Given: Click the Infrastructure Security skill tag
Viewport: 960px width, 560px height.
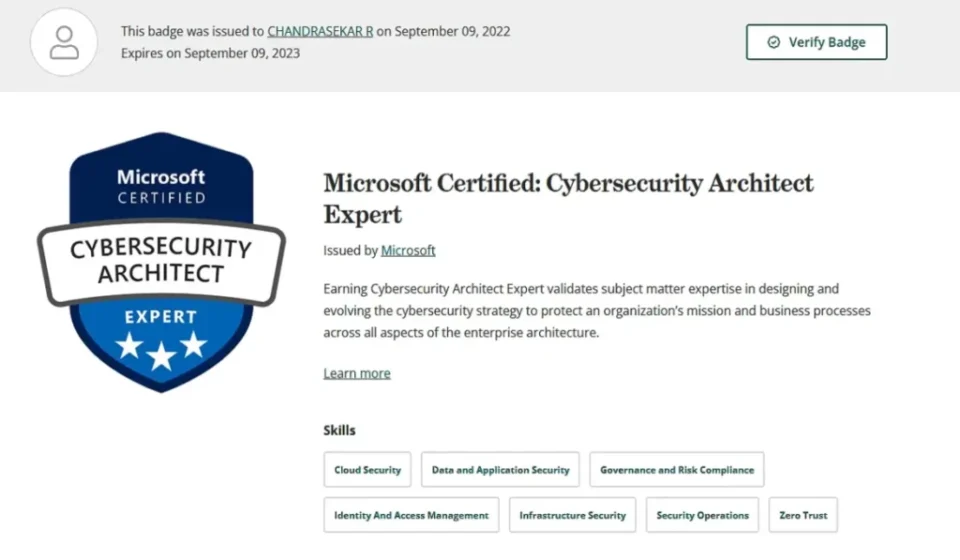Looking at the screenshot, I should 572,515.
